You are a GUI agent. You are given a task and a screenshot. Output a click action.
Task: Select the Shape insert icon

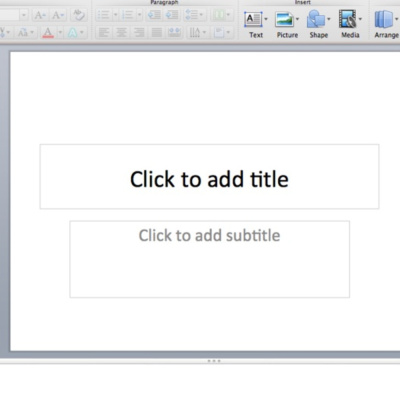316,19
